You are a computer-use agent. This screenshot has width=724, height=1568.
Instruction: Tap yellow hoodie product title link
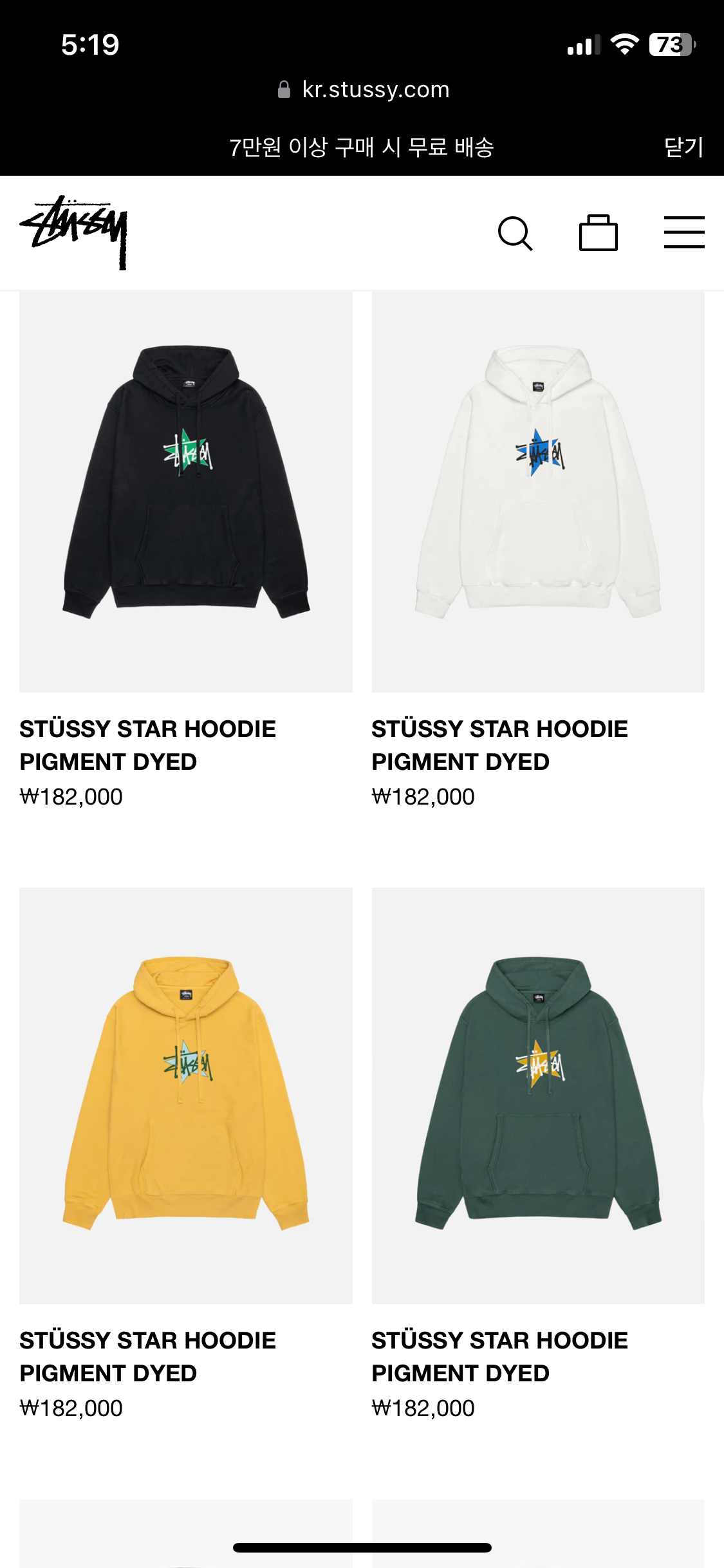(x=148, y=1357)
